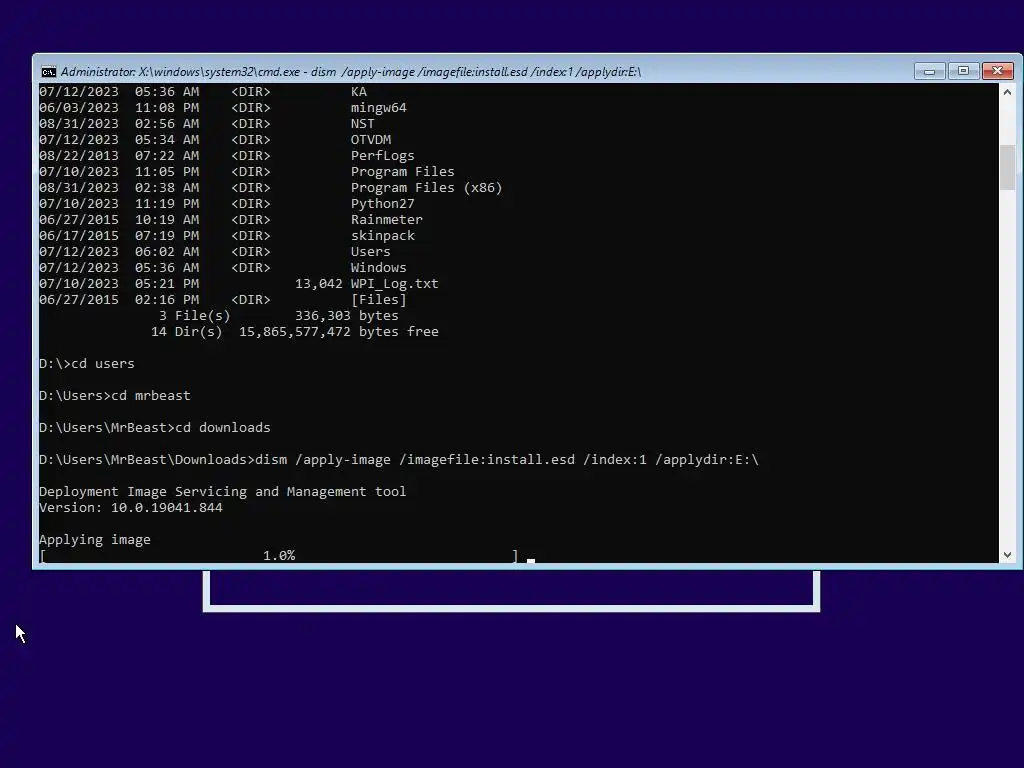This screenshot has width=1024, height=768.
Task: Click the '08/22/2013' date of PerfLogs
Action: (x=79, y=155)
